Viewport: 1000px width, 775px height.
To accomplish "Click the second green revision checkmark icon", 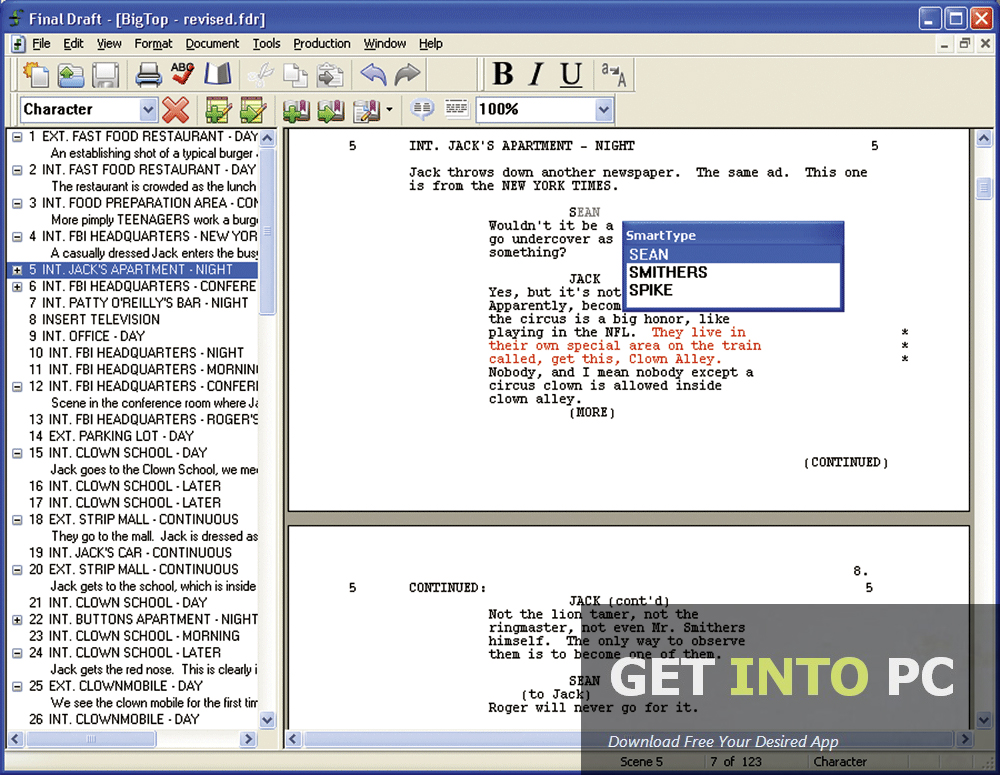I will click(253, 110).
